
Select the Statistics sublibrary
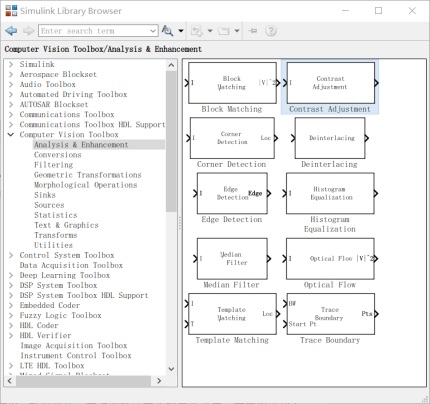click(56, 215)
